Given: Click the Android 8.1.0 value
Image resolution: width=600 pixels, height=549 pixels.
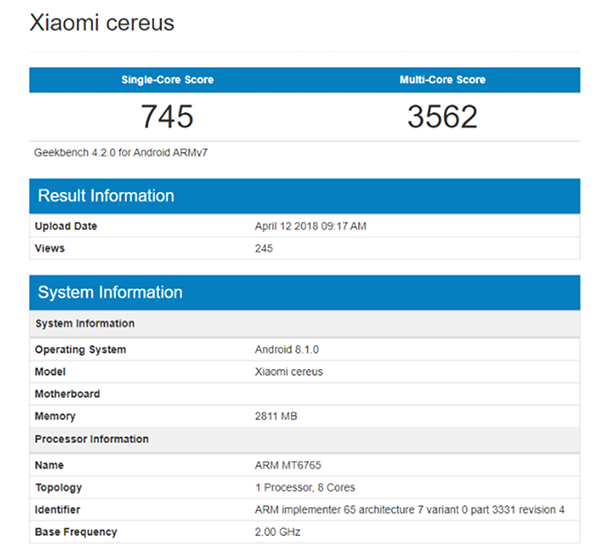Looking at the screenshot, I should pos(289,350).
